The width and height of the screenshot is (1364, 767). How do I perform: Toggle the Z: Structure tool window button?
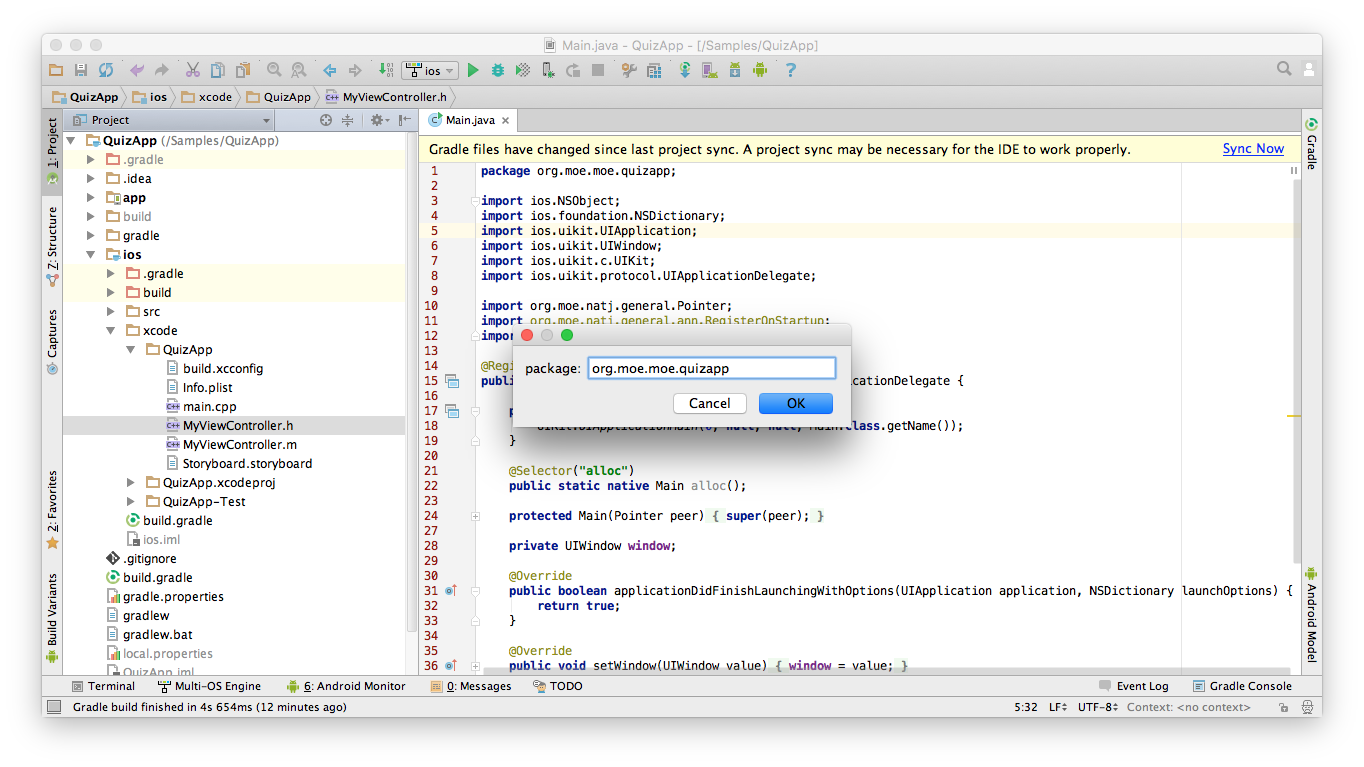52,247
